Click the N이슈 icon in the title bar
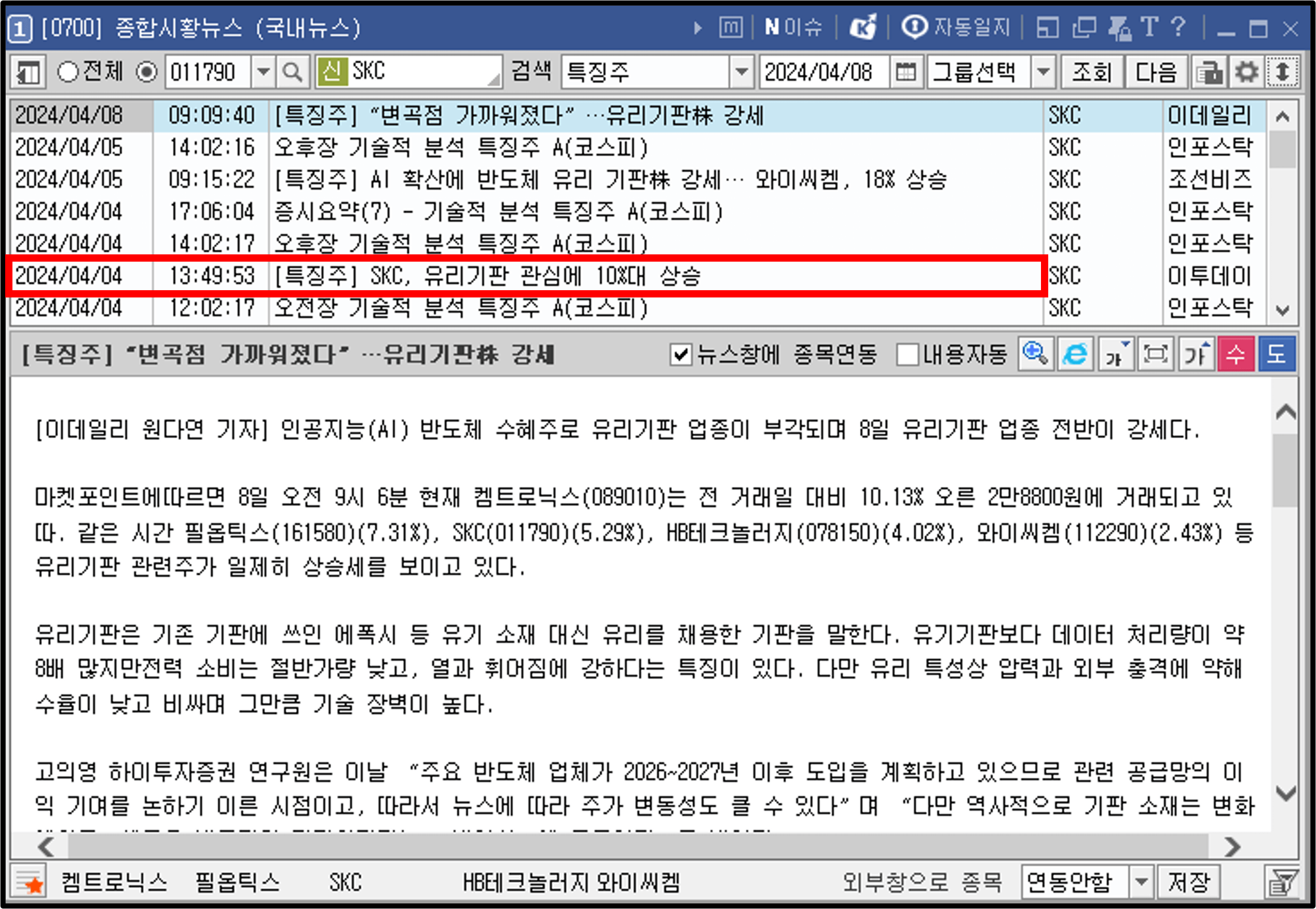 (792, 28)
